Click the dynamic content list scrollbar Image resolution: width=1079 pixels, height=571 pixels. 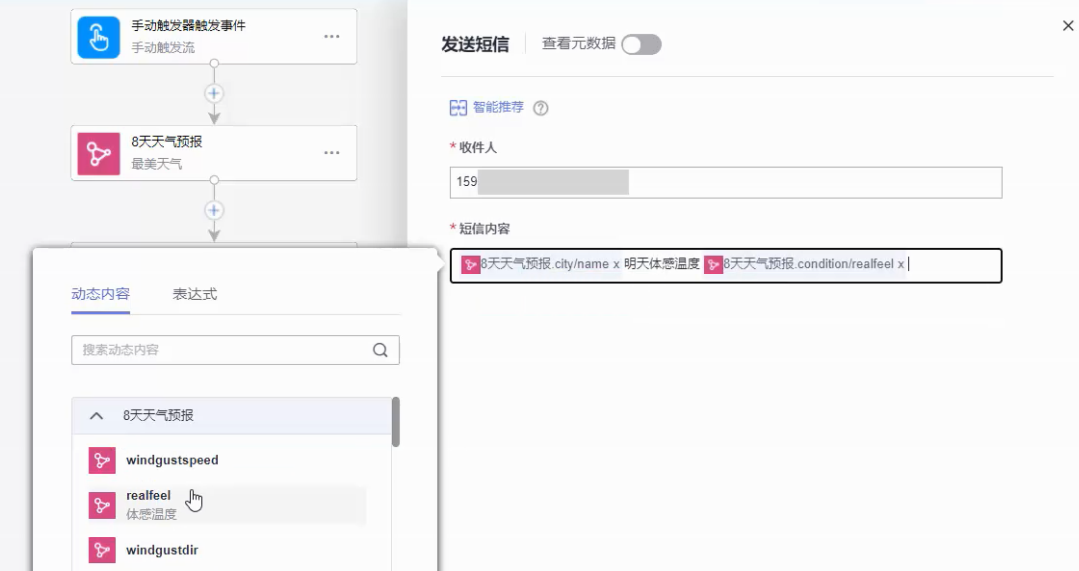click(x=396, y=422)
